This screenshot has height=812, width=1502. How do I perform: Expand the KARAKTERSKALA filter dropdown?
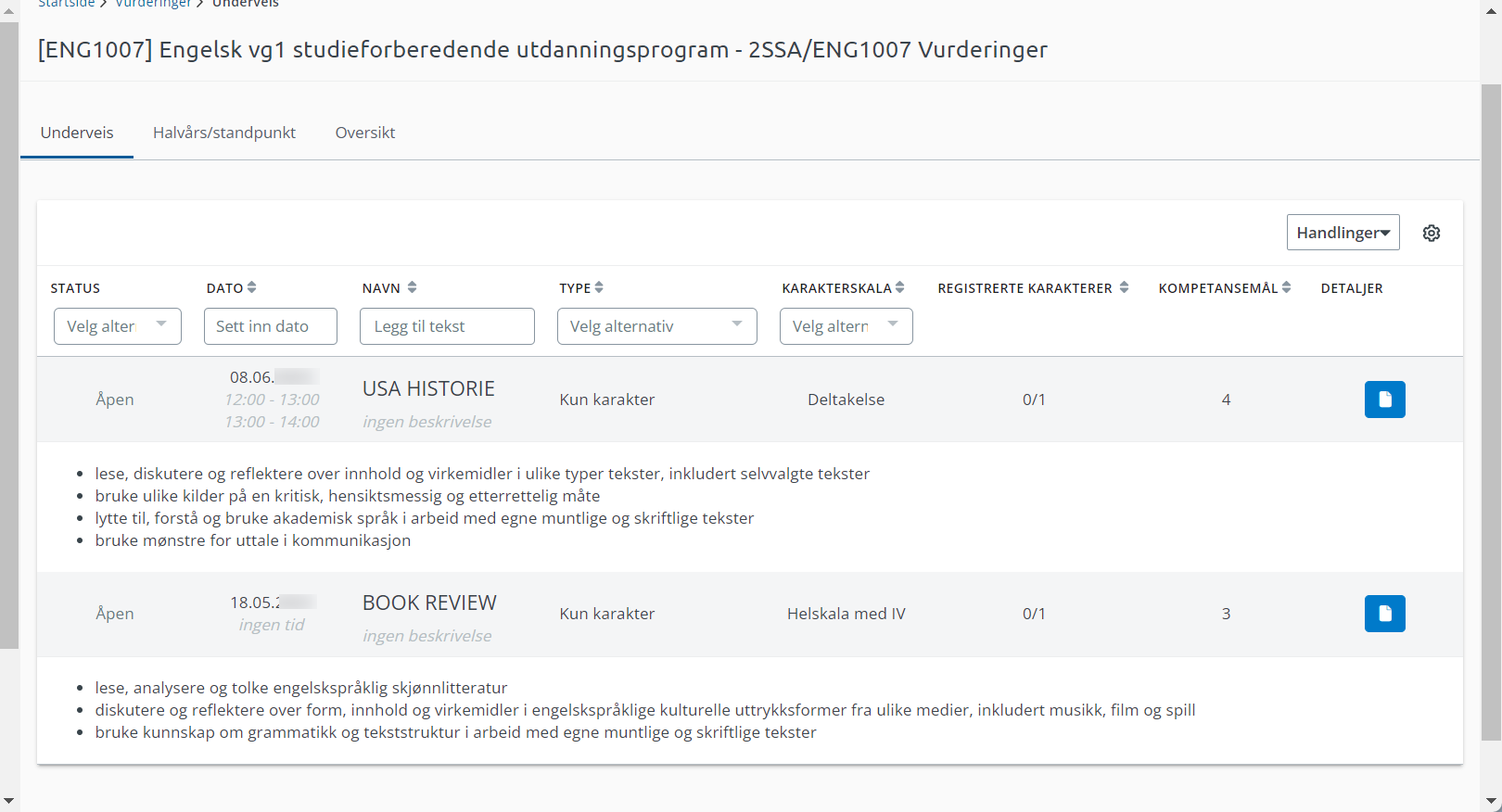pos(846,326)
